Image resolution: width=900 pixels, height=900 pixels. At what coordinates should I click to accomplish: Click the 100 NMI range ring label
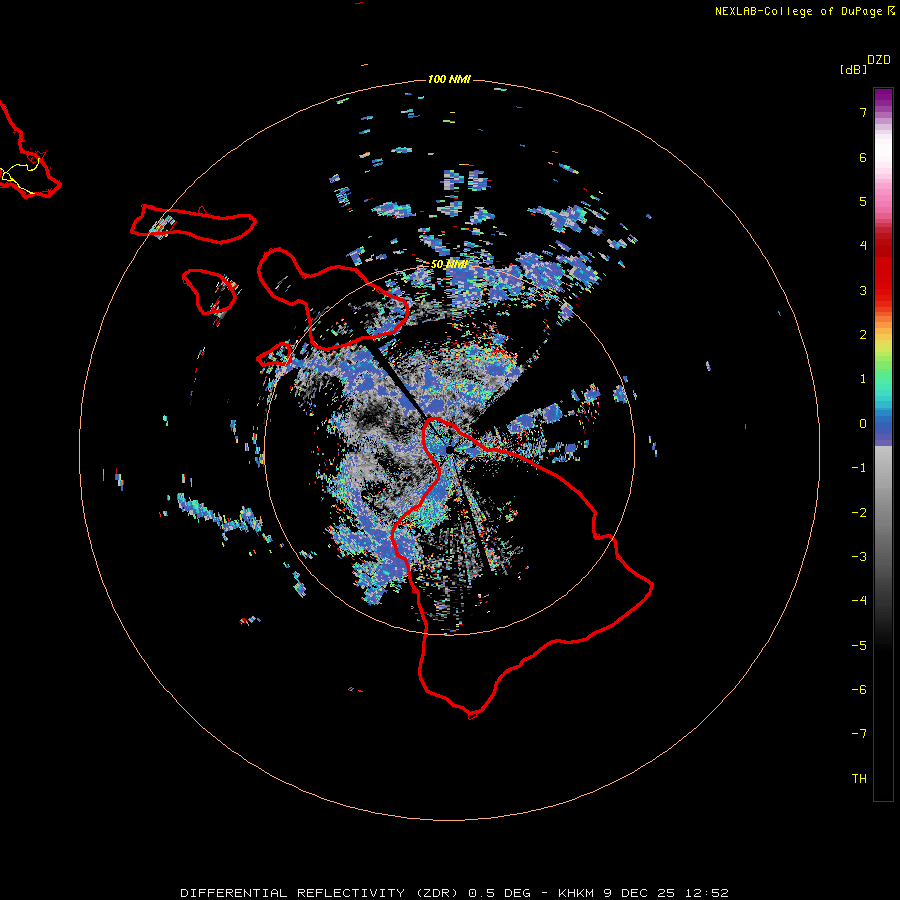pyautogui.click(x=449, y=79)
